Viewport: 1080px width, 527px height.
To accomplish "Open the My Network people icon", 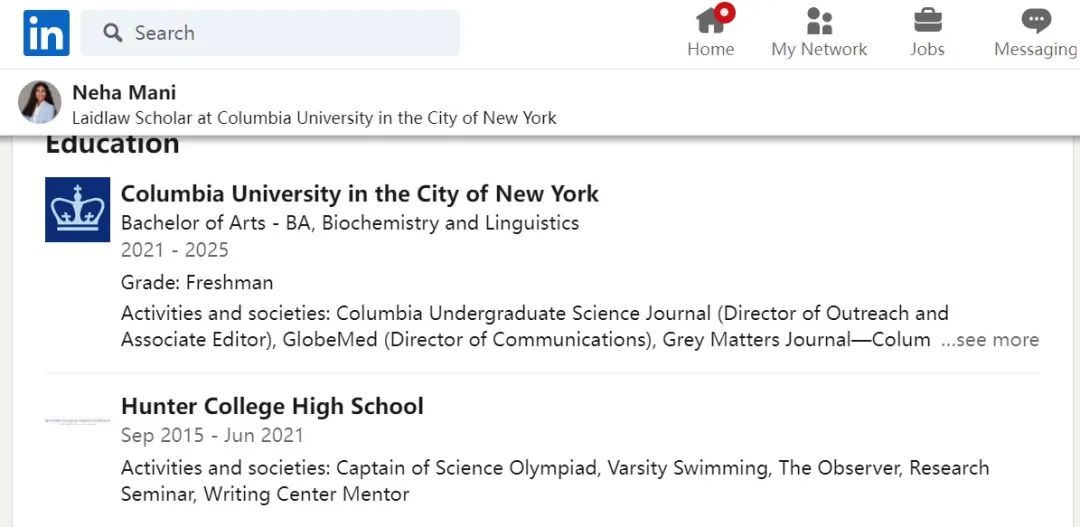I will pyautogui.click(x=819, y=20).
